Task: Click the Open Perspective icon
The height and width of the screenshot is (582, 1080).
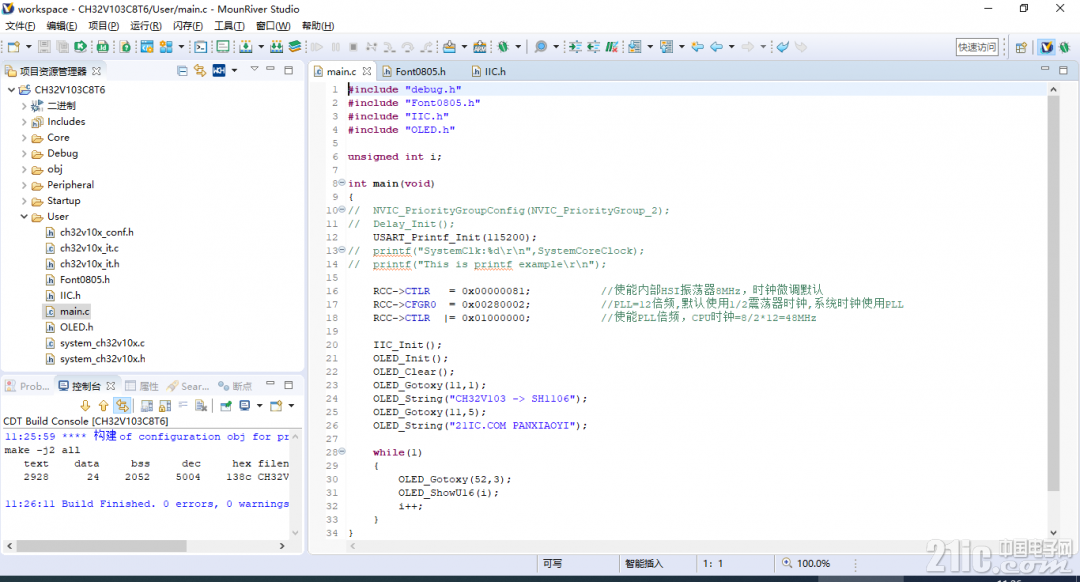Action: coord(1021,47)
